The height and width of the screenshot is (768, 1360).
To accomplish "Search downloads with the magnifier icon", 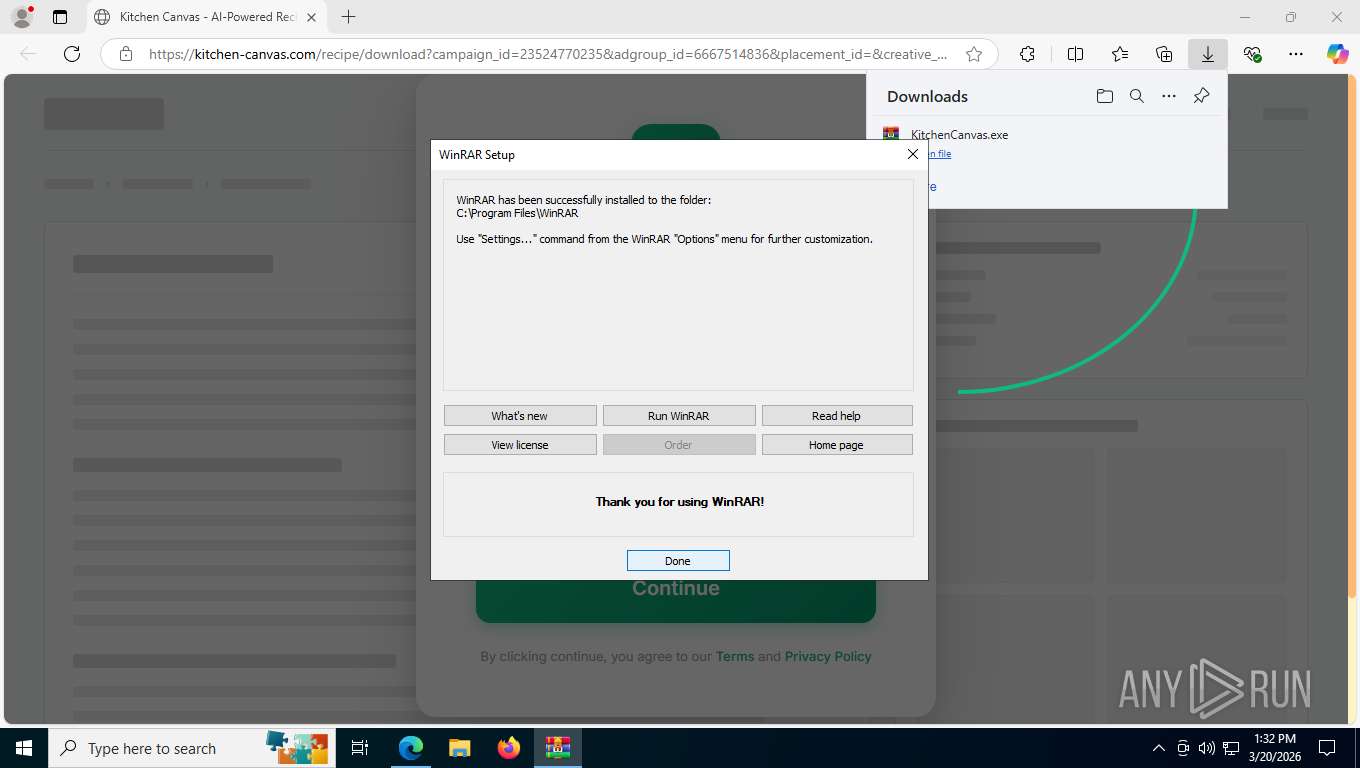I will pos(1137,96).
